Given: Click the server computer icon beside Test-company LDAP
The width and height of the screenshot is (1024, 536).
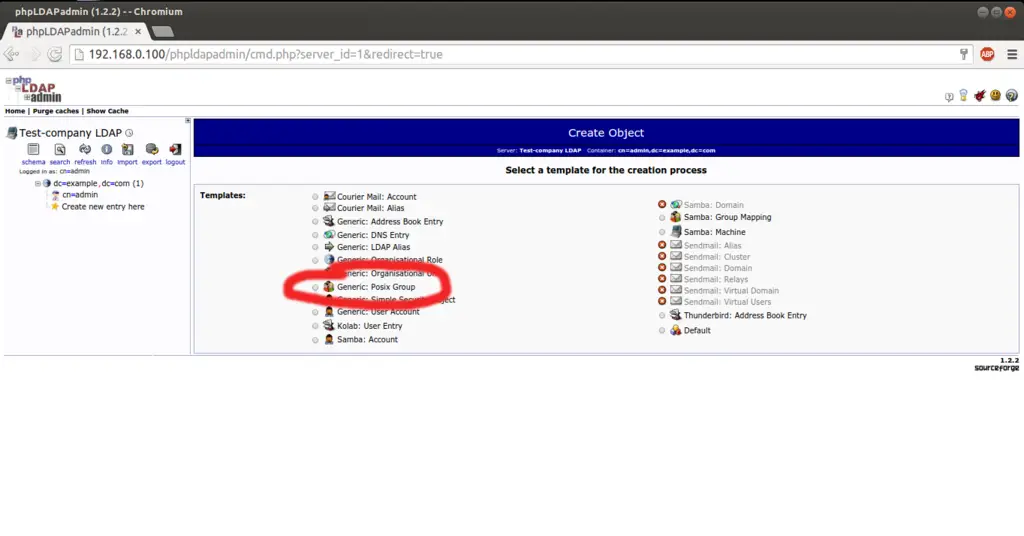Looking at the screenshot, I should pyautogui.click(x=12, y=133).
